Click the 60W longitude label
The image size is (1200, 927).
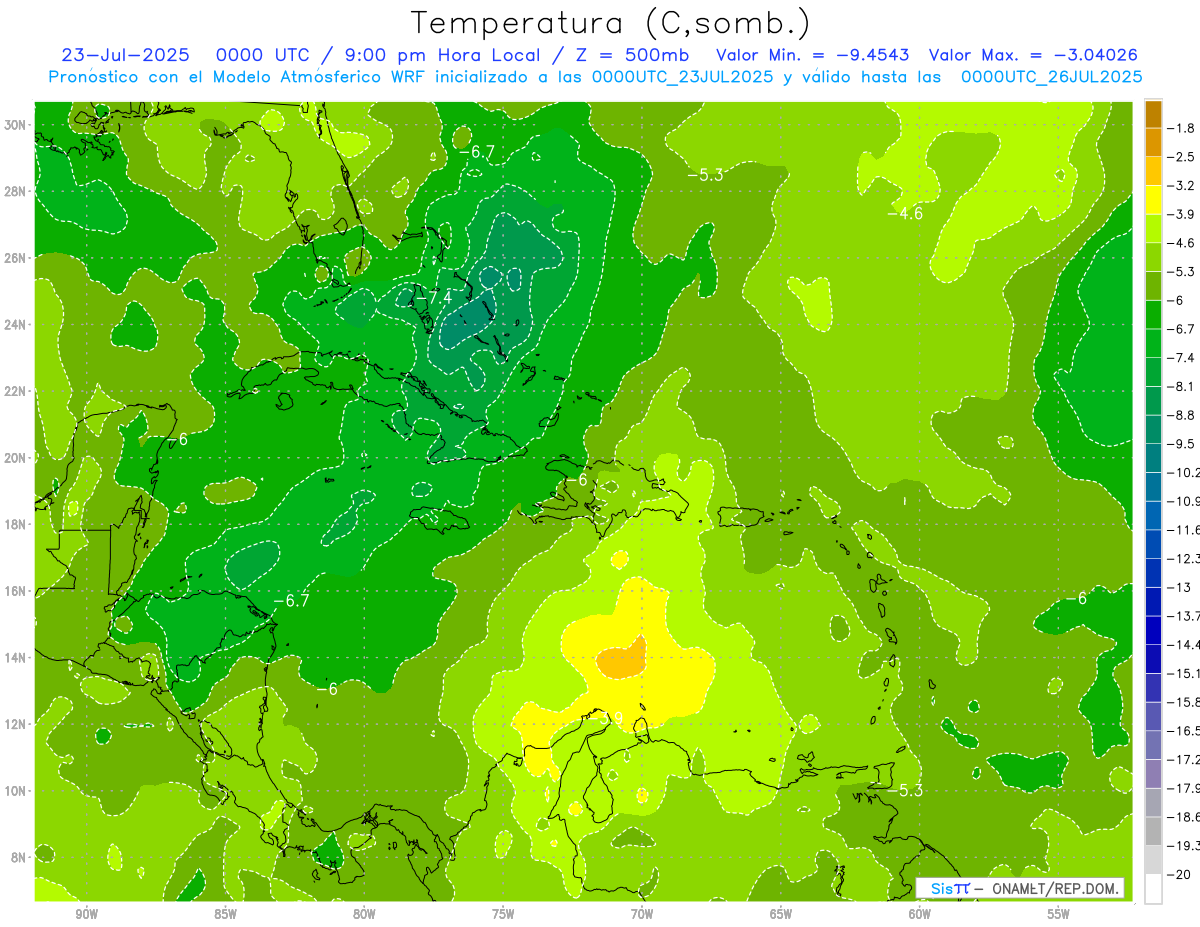920,914
